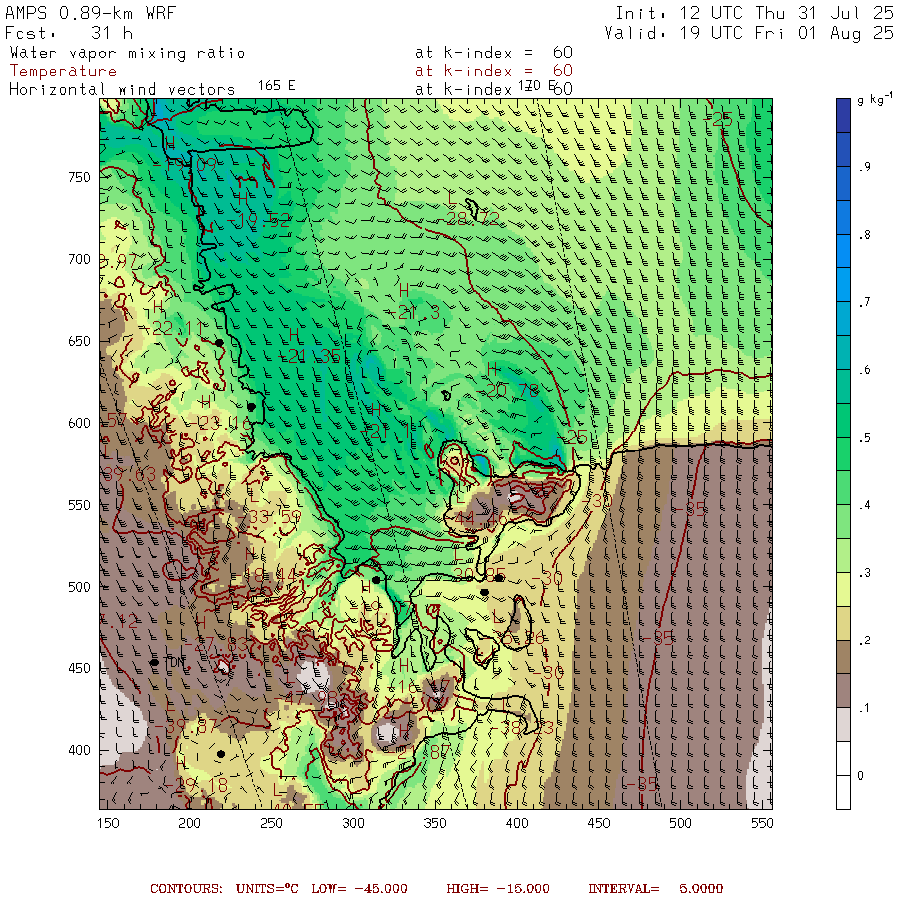Image resolution: width=900 pixels, height=900 pixels.
Task: Click the '165 E' longitude label
Action: coord(276,86)
